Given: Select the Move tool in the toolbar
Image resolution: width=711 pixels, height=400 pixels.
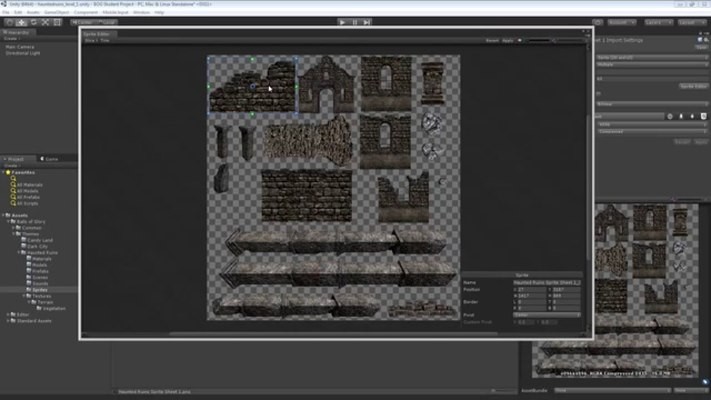Looking at the screenshot, I should pyautogui.click(x=21, y=22).
